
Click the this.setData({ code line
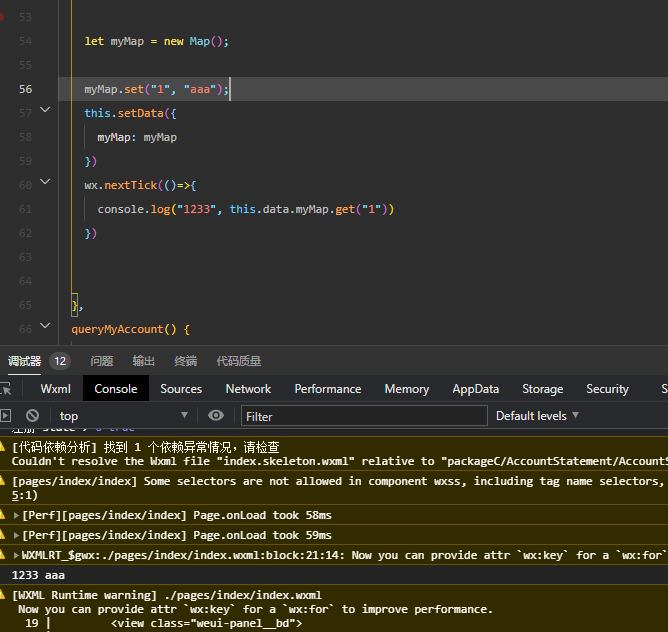130,113
